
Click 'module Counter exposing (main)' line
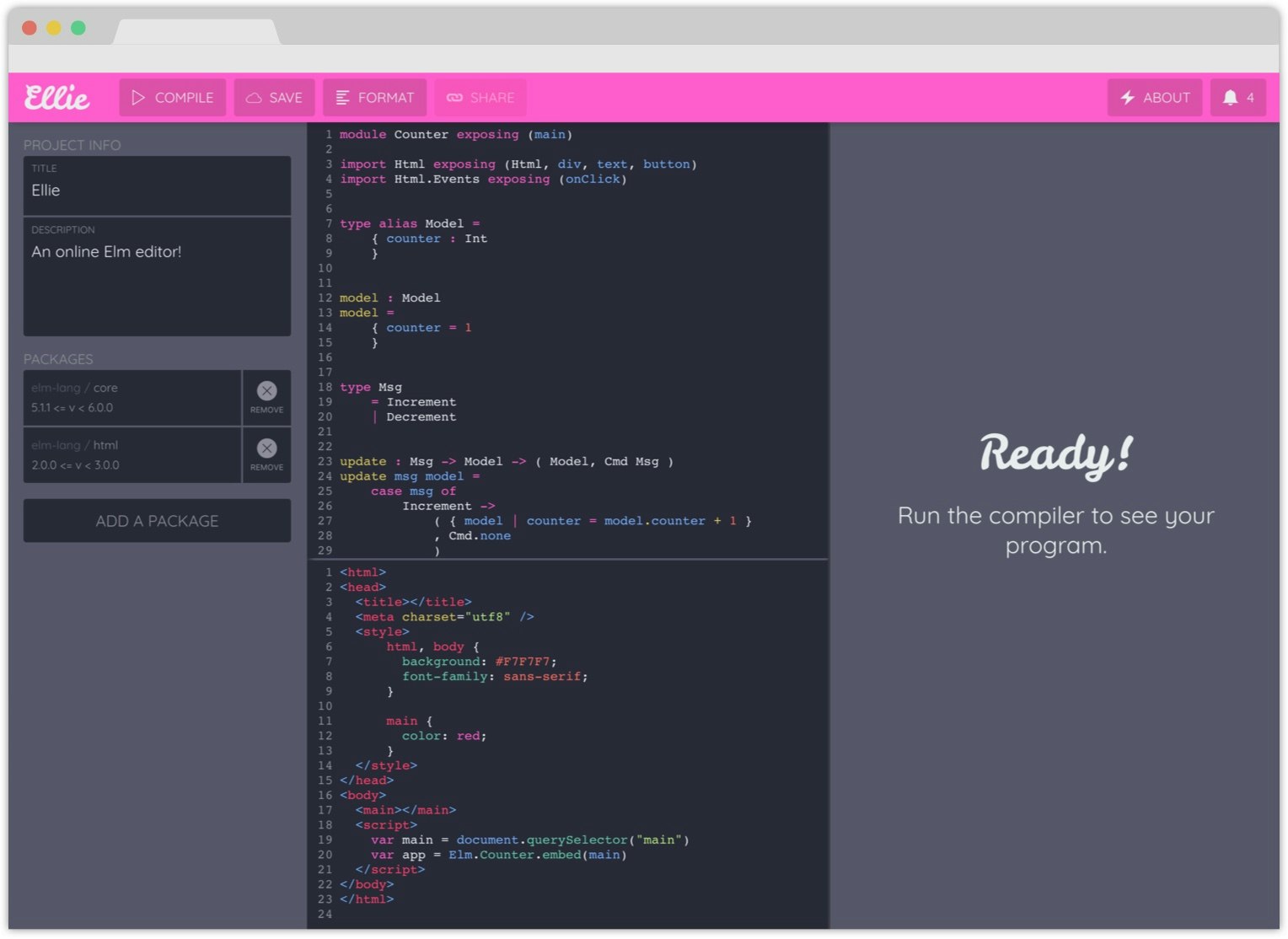click(x=456, y=135)
